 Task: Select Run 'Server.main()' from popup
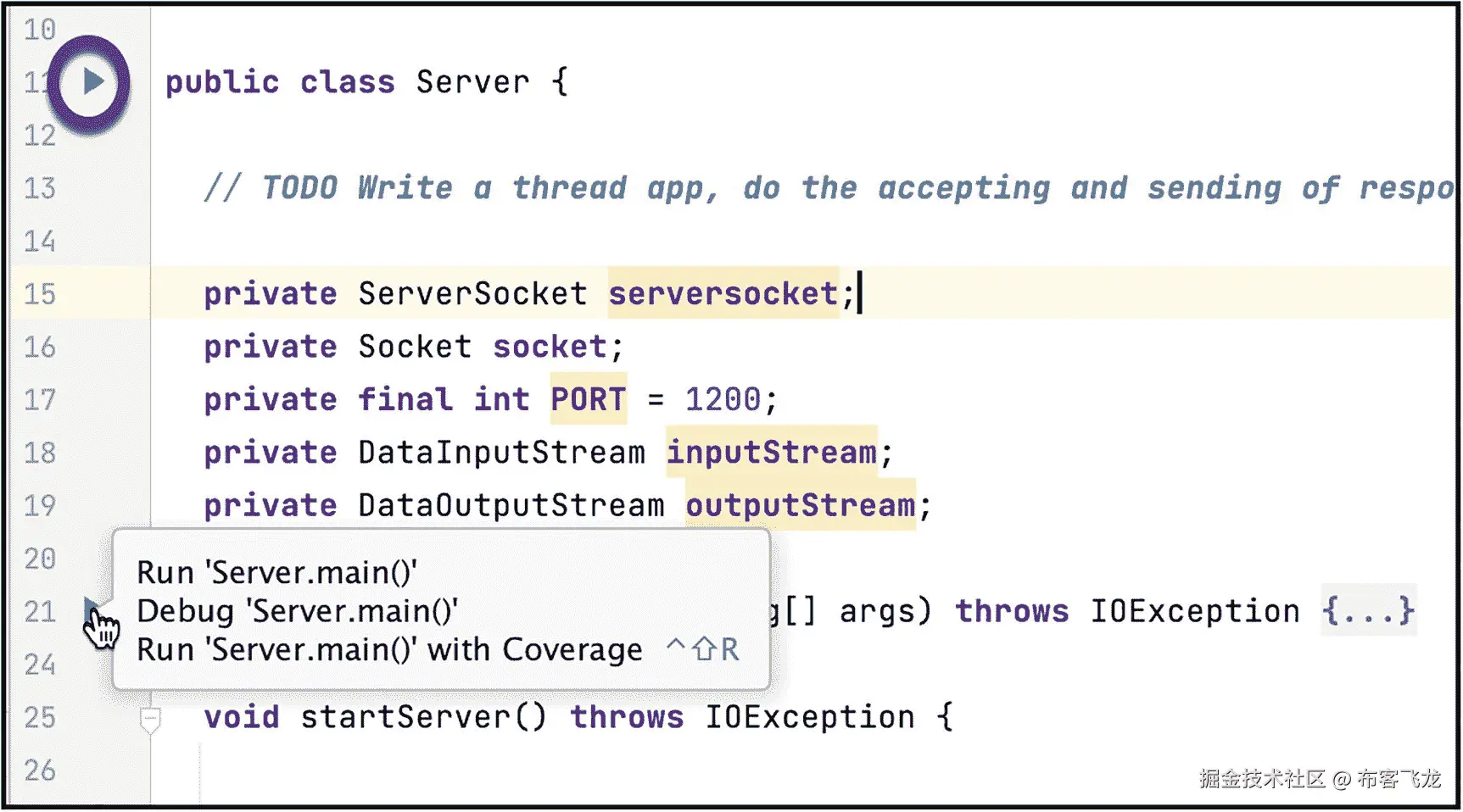pyautogui.click(x=277, y=573)
